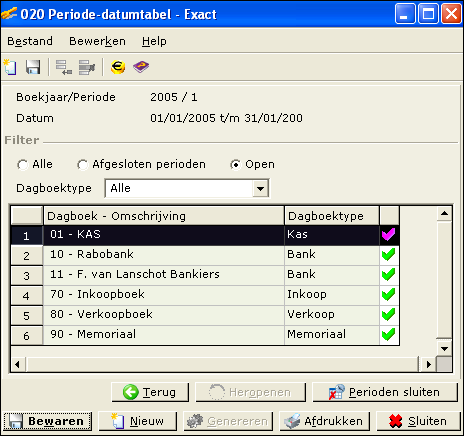
Task: Click the new document toolbar icon
Action: 10,67
